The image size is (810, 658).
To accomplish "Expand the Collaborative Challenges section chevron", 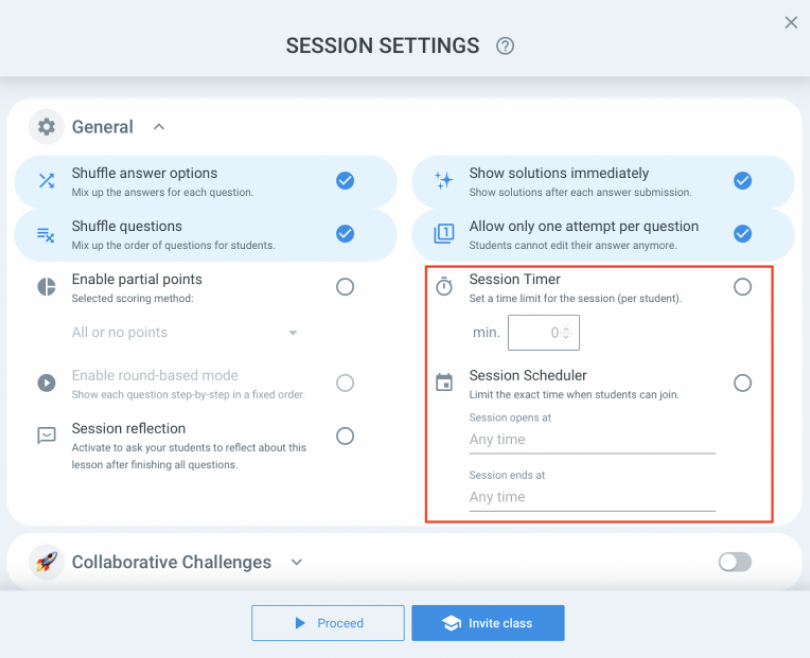I will [296, 562].
